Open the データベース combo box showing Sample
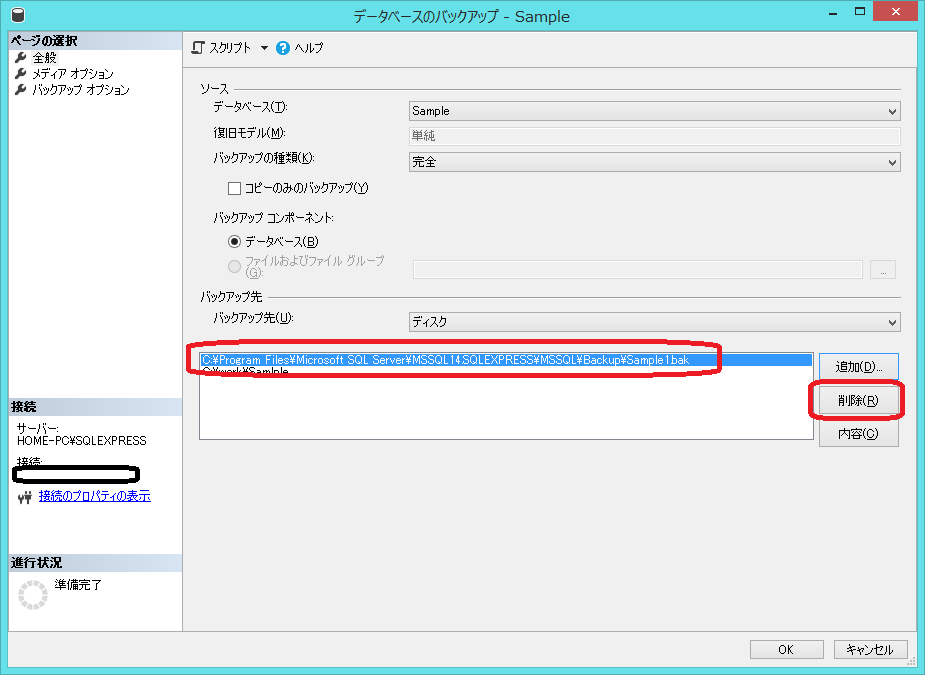 654,111
